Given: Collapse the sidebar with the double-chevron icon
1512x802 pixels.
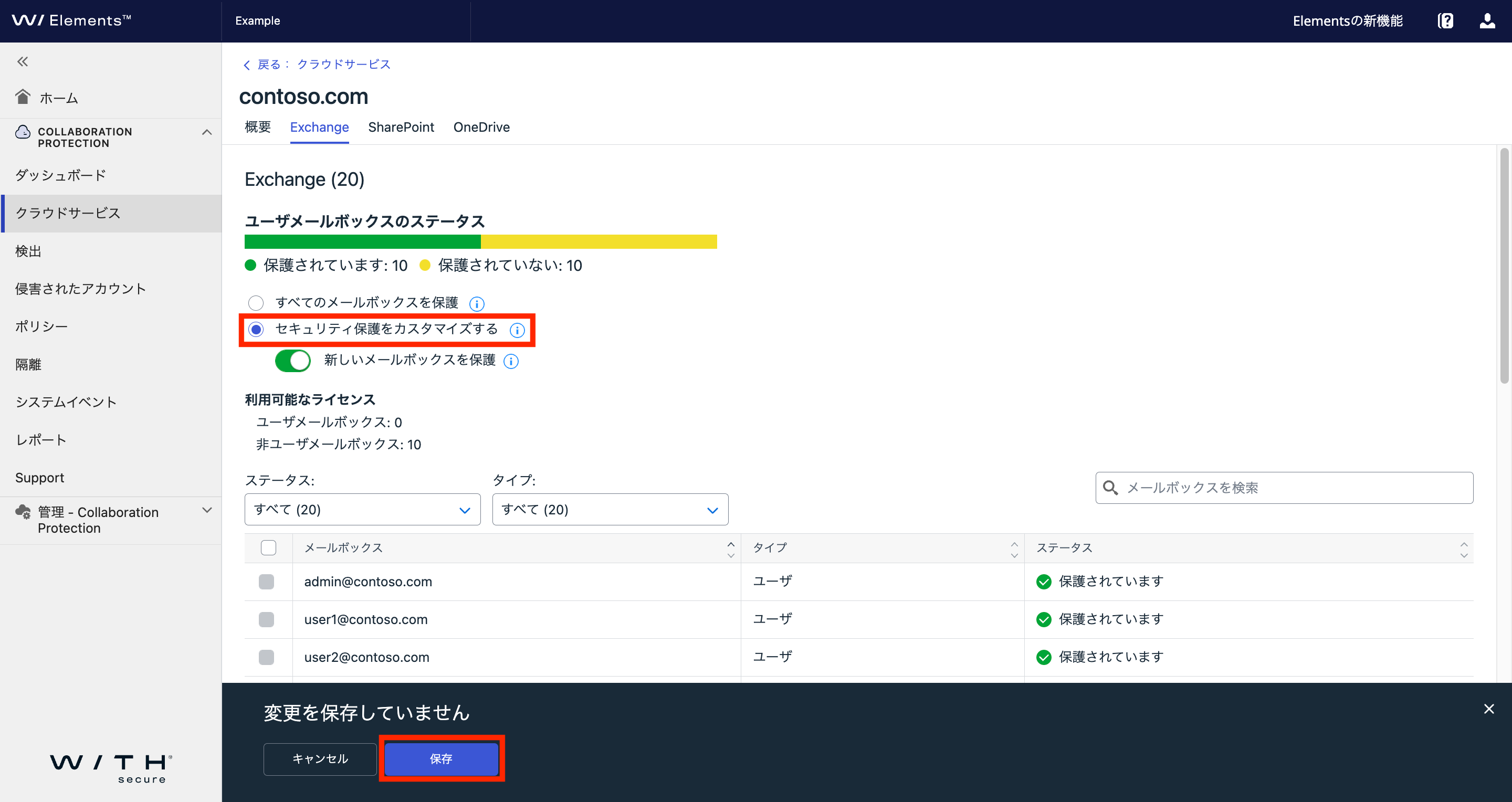Looking at the screenshot, I should pos(22,61).
